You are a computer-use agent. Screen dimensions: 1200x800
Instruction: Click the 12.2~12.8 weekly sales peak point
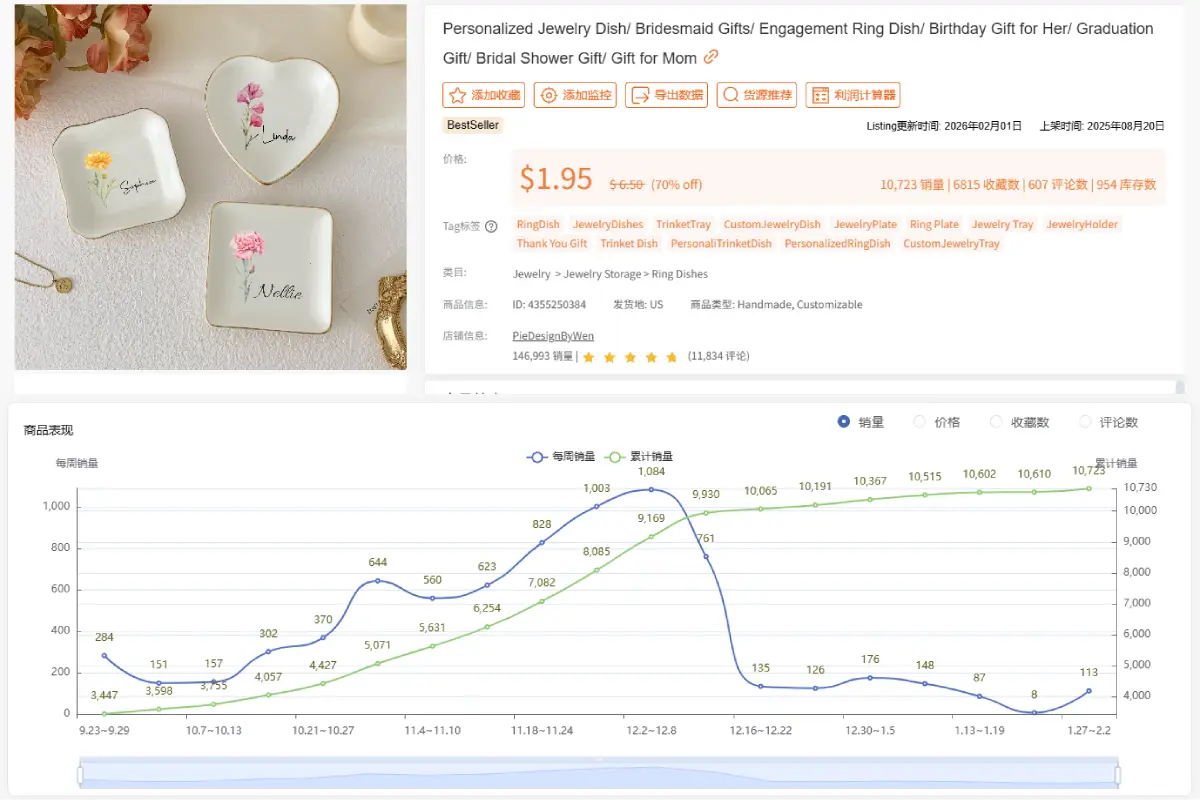click(652, 489)
